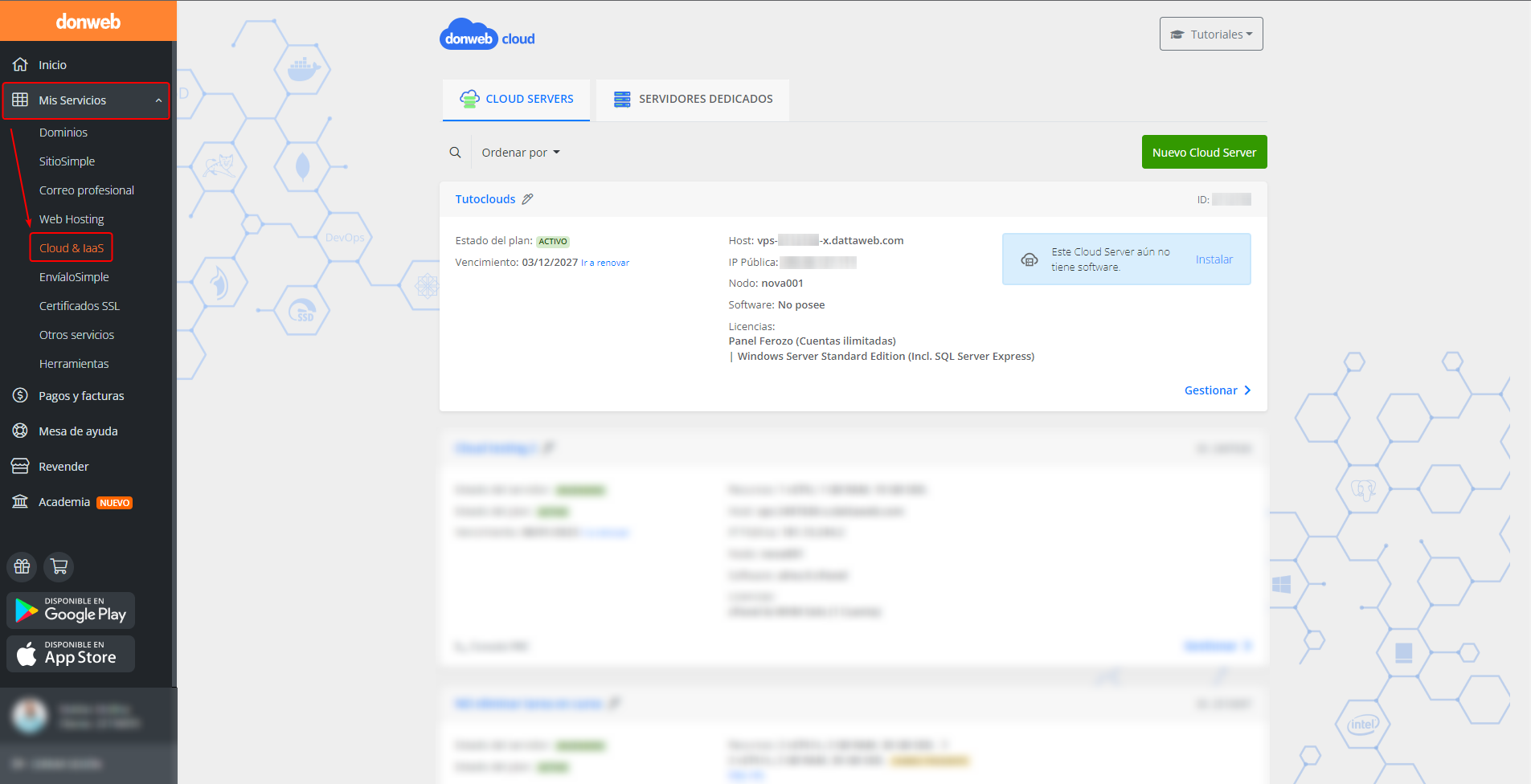Screen dimensions: 1531x784
Task: Go to Correo profesional
Action: tap(87, 190)
